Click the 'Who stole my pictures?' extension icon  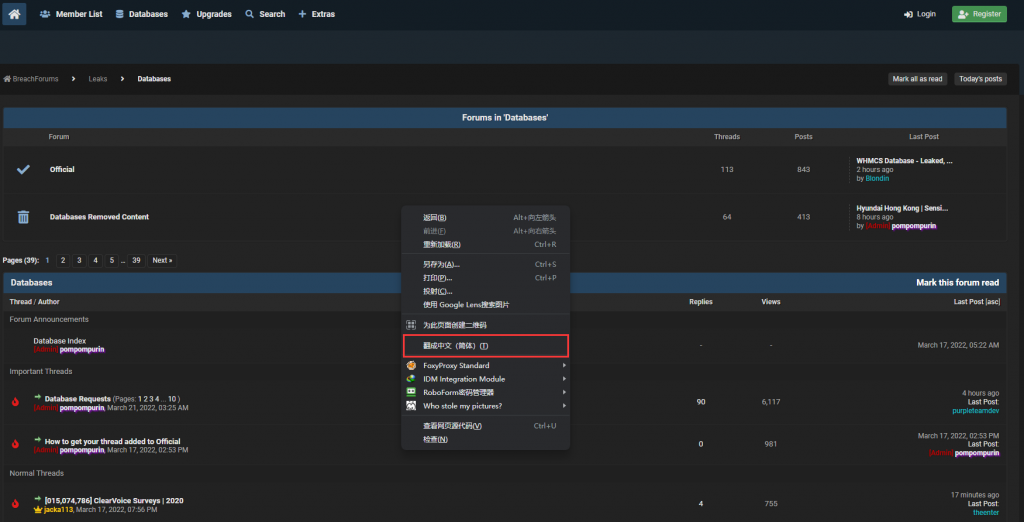tap(411, 406)
